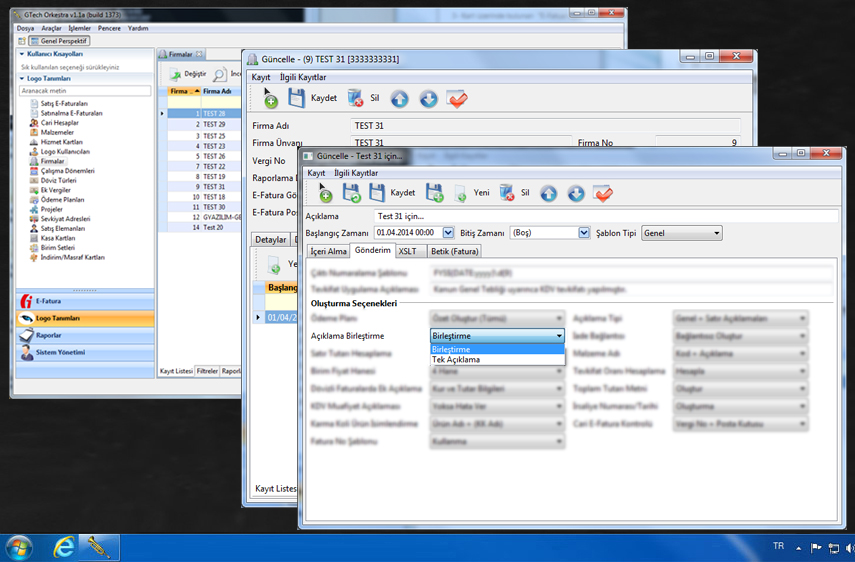Open Pencere menu in main window
The width and height of the screenshot is (855, 562).
point(109,28)
